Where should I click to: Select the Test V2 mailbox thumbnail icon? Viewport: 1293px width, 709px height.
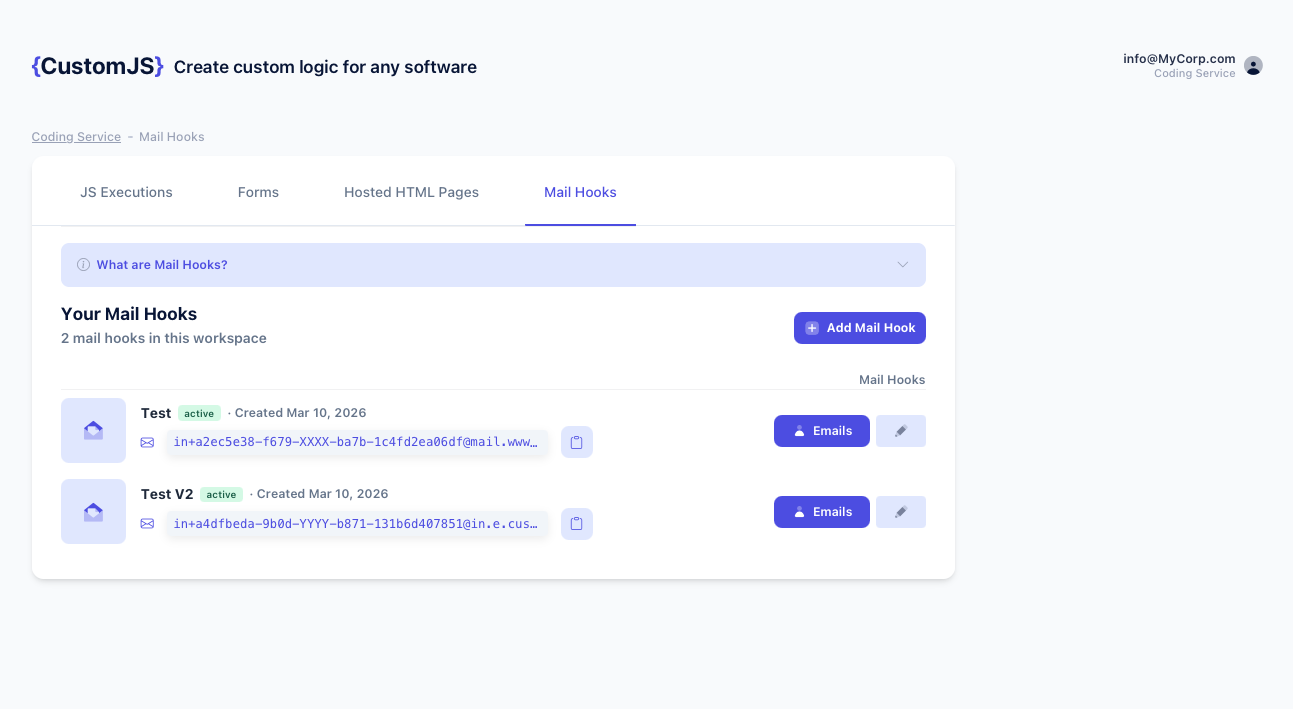pos(93,511)
